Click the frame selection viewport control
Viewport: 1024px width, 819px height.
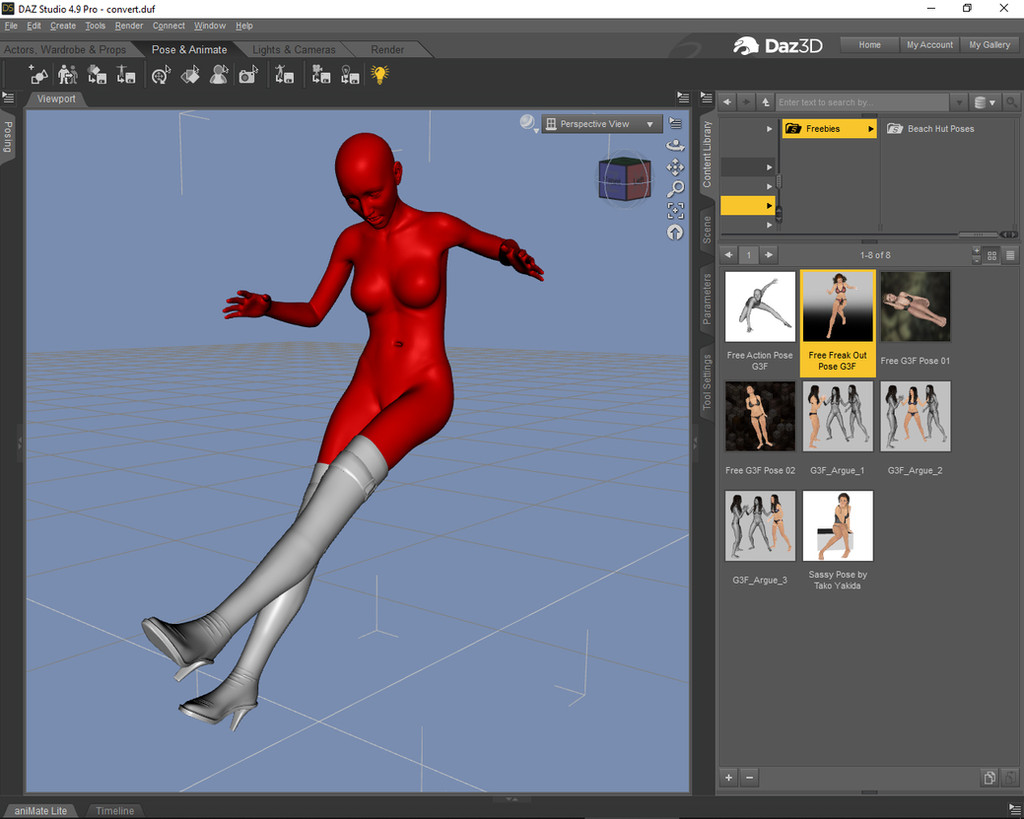(675, 210)
